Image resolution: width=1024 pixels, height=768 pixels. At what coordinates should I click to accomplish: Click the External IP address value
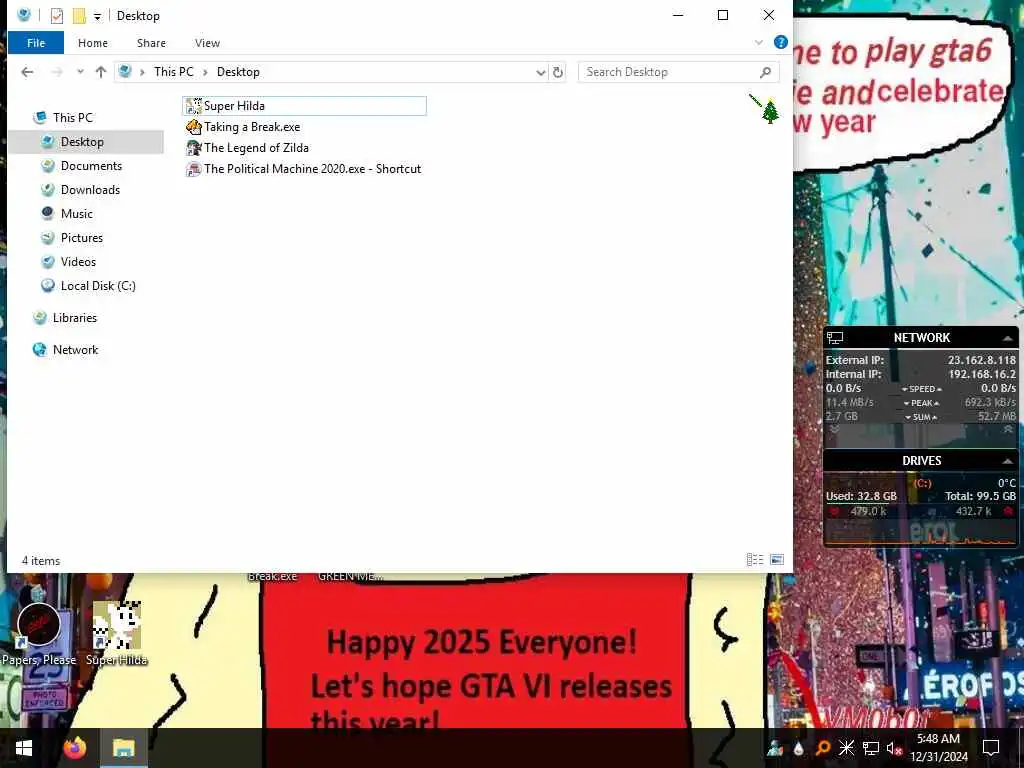click(x=982, y=360)
